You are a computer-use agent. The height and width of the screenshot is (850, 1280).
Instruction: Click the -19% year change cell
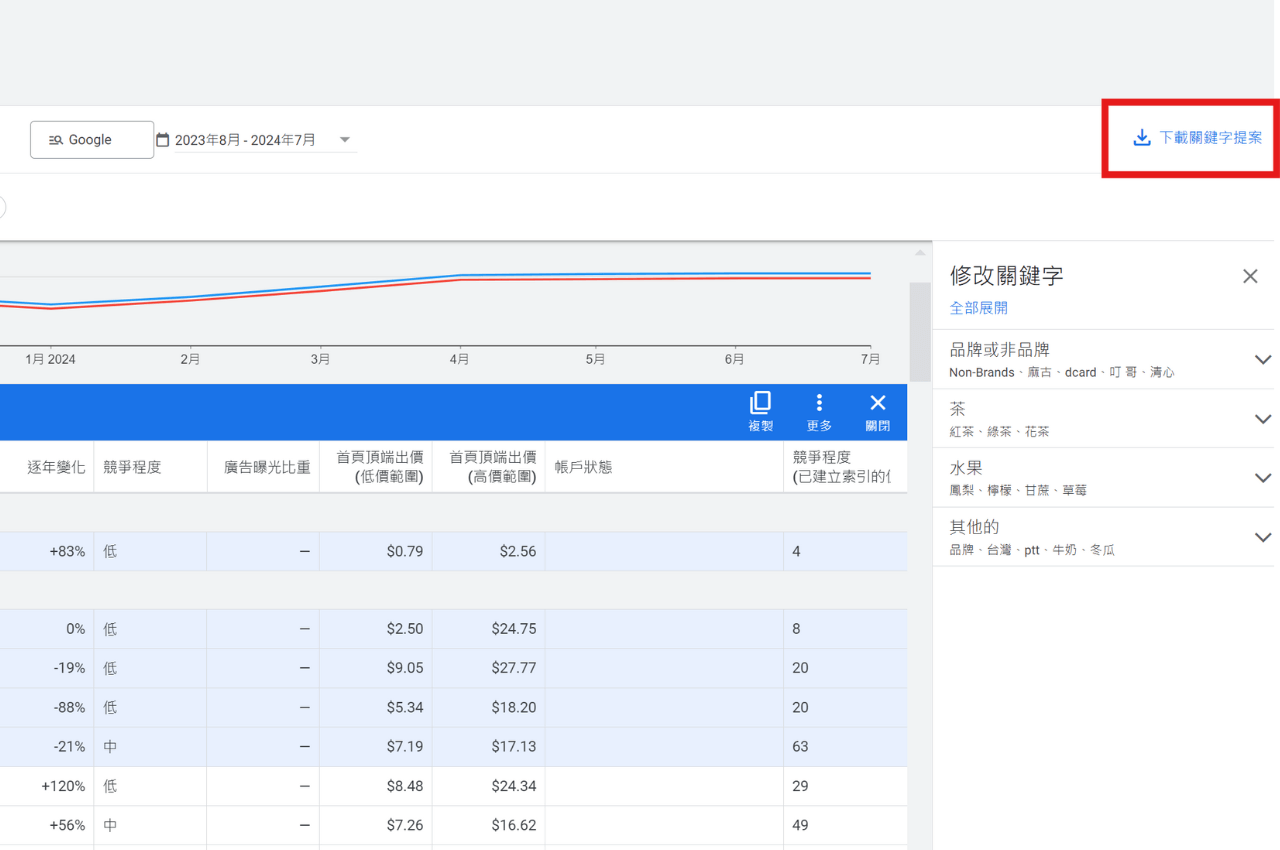pyautogui.click(x=70, y=668)
